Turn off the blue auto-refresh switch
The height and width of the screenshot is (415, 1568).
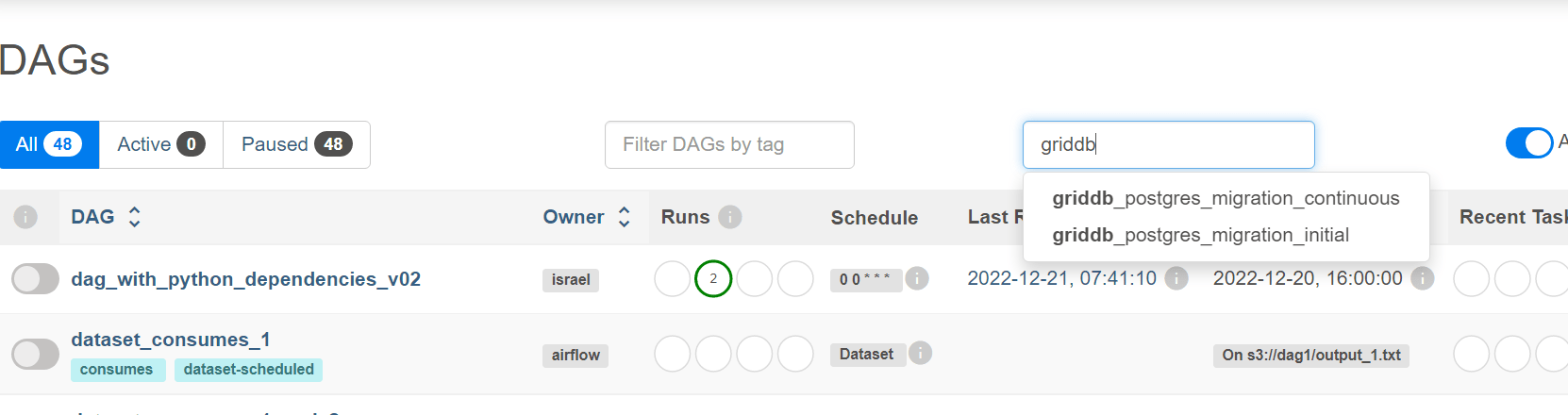click(1528, 143)
